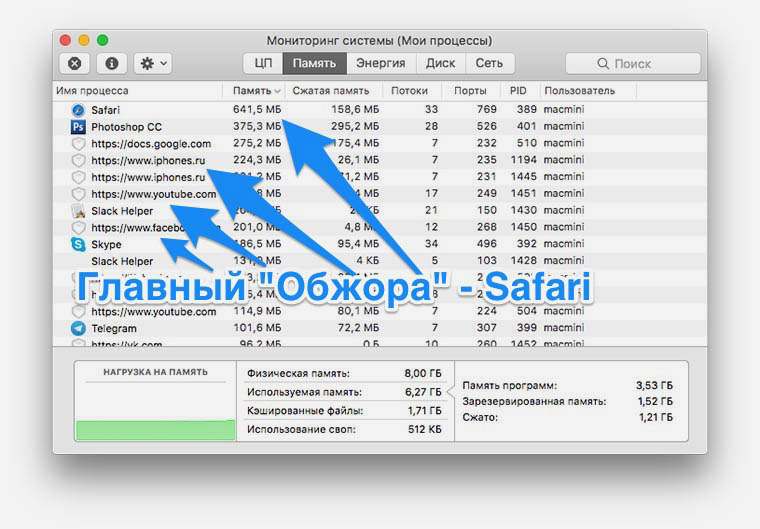Open the Сеть tab
The image size is (760, 529).
click(x=490, y=64)
